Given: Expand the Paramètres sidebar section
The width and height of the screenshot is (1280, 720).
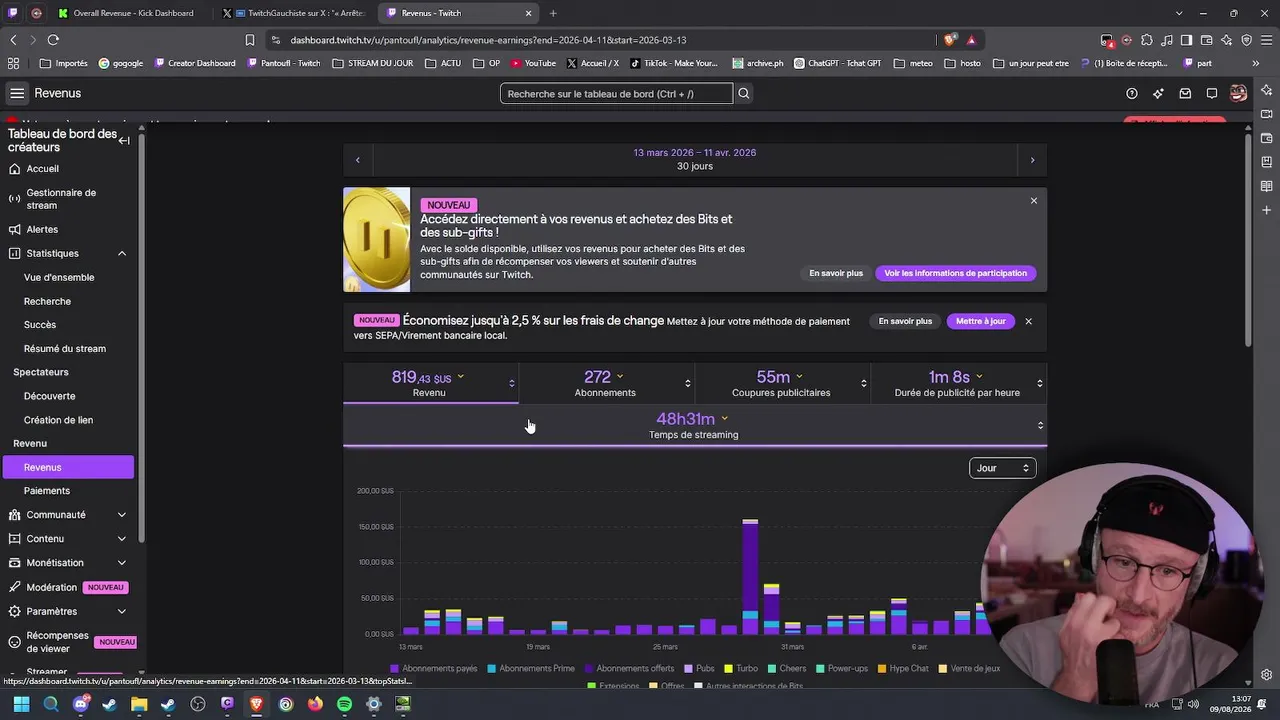Looking at the screenshot, I should [122, 612].
